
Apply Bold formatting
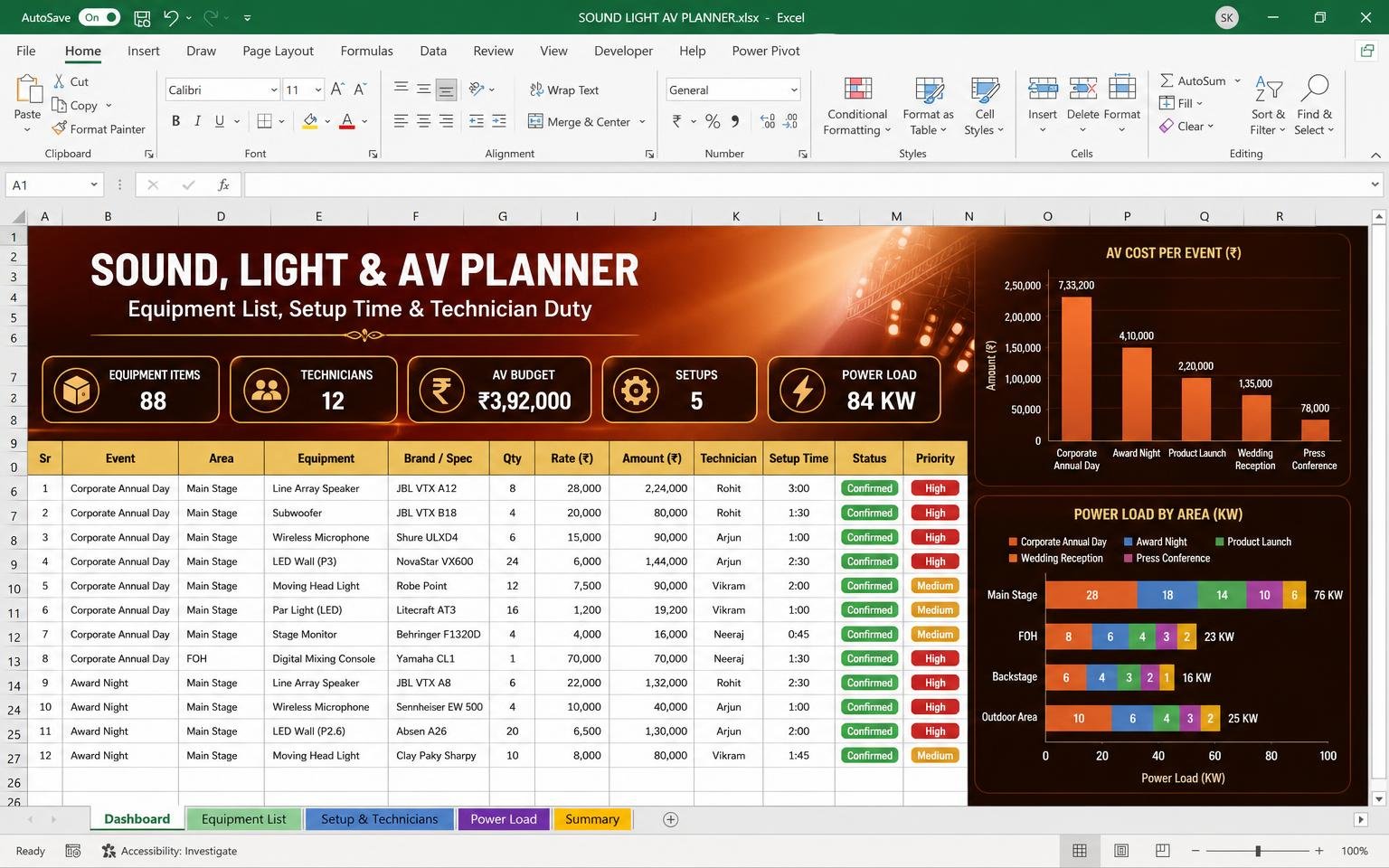click(175, 121)
